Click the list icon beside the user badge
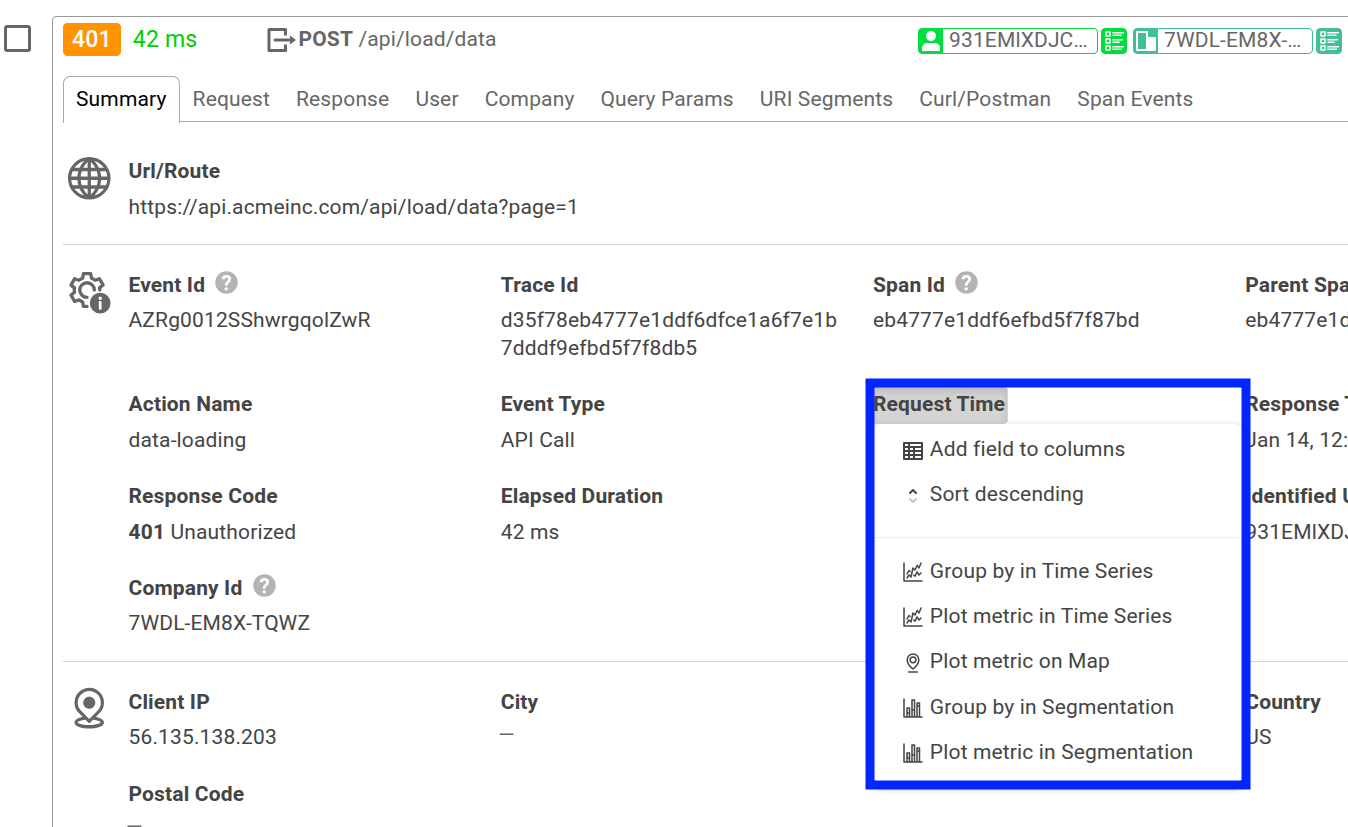The image size is (1348, 827). click(1114, 41)
